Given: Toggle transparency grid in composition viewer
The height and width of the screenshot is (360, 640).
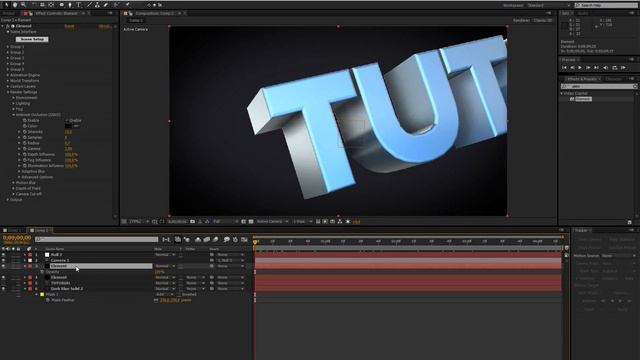Looking at the screenshot, I should (251, 221).
